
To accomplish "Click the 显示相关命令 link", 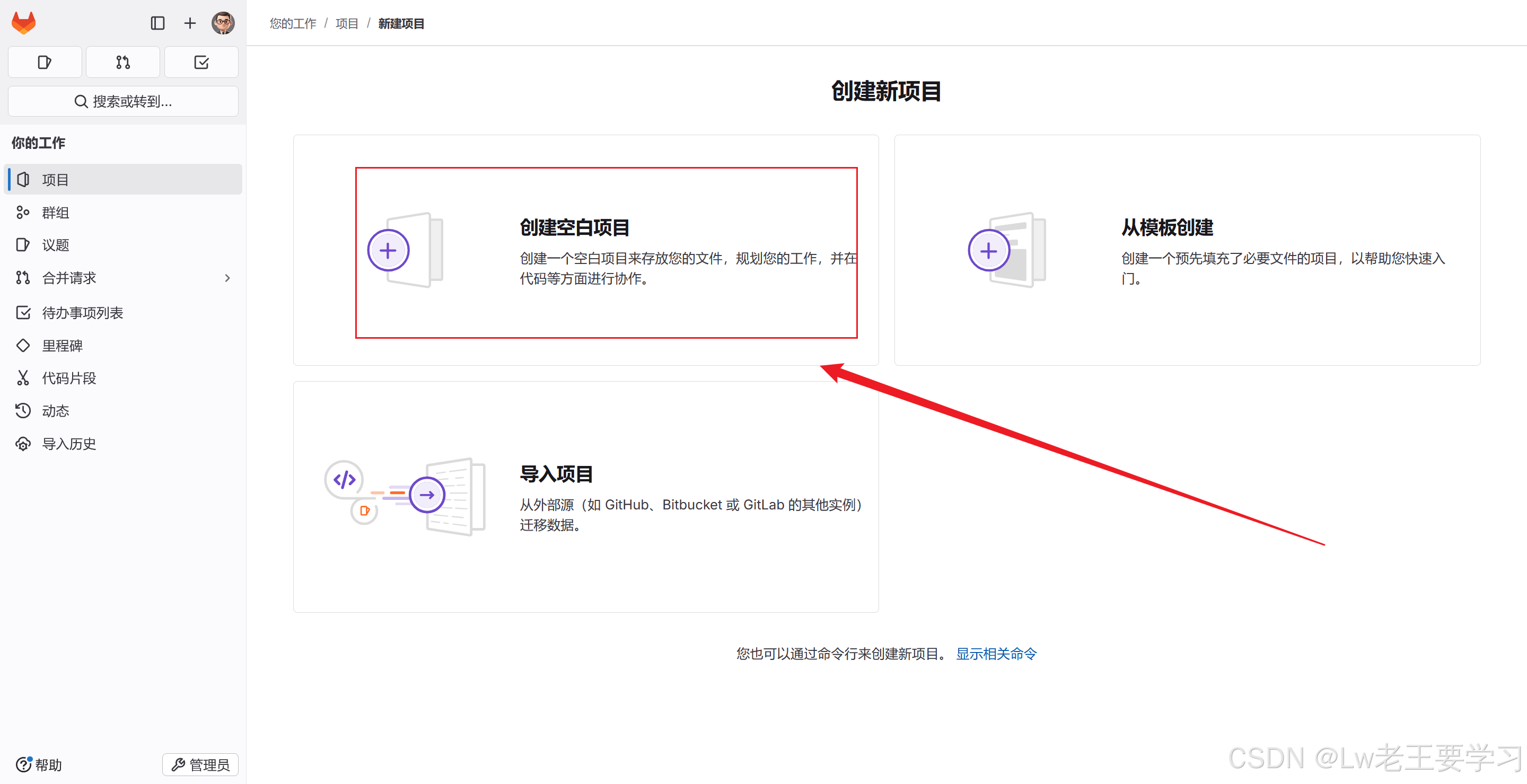I will pos(996,654).
